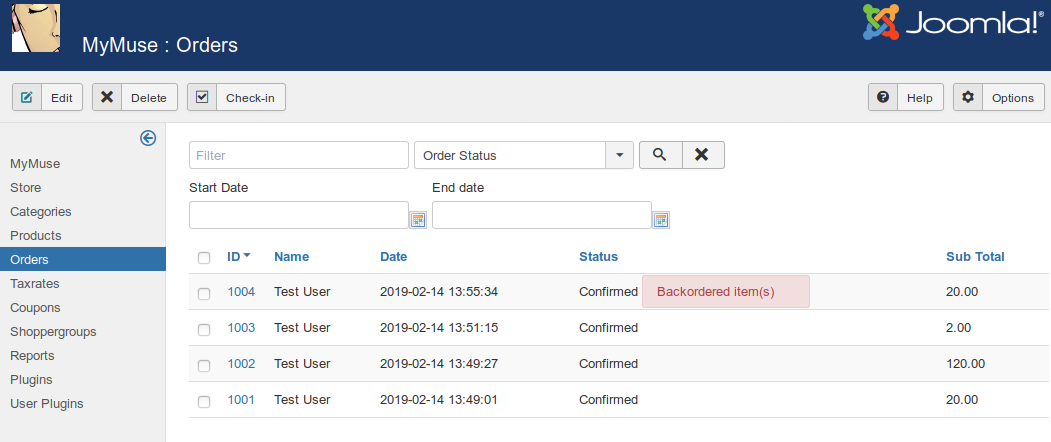Open Products in the sidebar

tap(36, 235)
